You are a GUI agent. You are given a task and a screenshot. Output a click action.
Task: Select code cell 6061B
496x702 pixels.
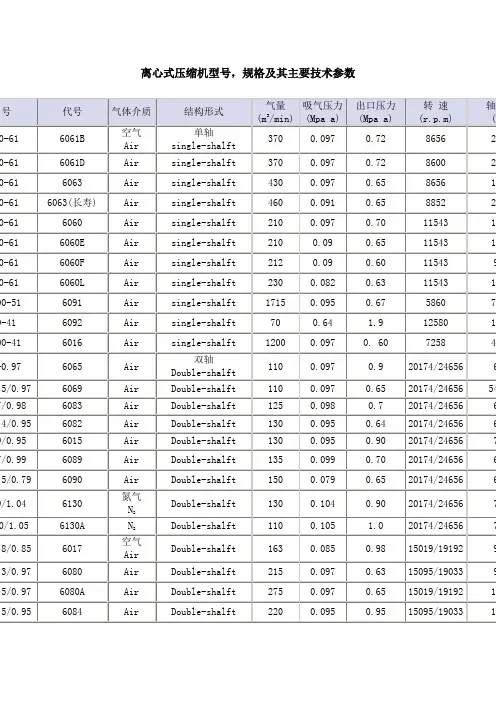pos(73,139)
